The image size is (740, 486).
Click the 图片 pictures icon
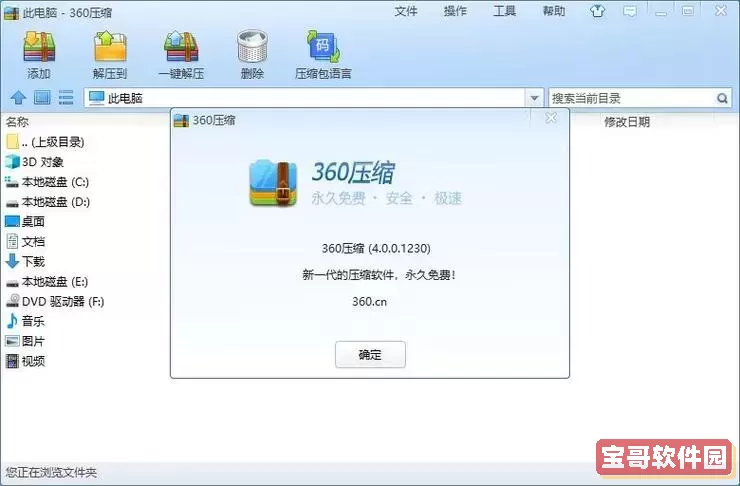(12, 341)
